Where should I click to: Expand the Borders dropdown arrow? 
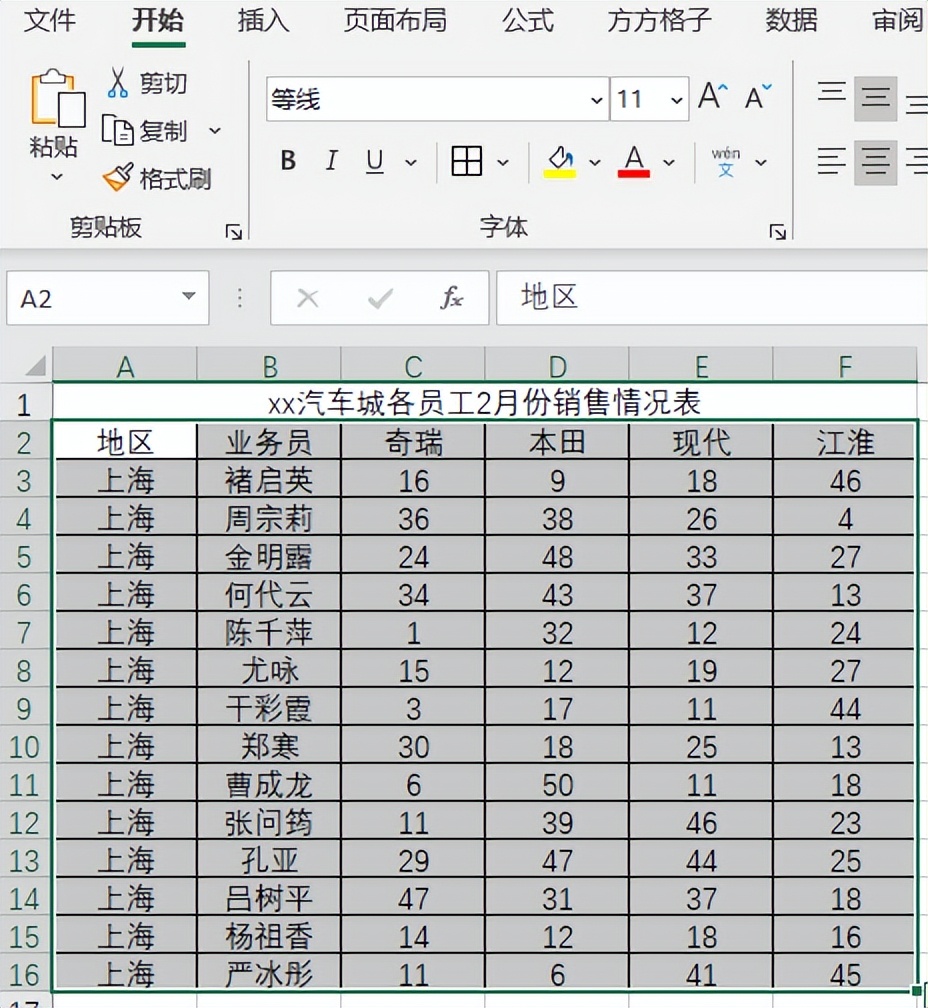pos(504,162)
